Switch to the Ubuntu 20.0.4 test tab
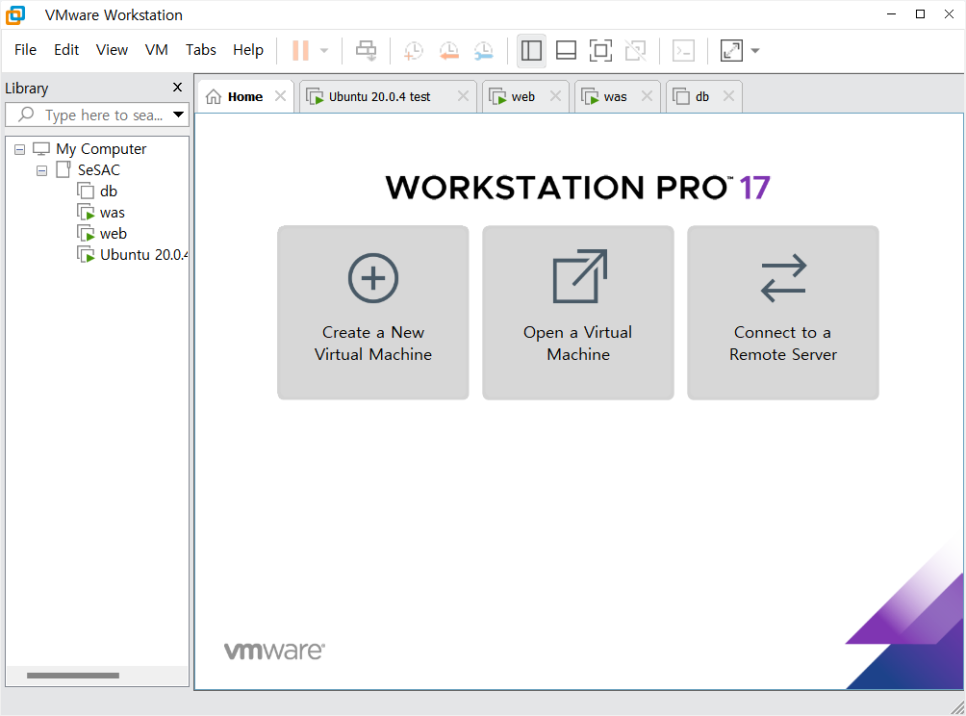This screenshot has height=716, width=966. pos(379,97)
